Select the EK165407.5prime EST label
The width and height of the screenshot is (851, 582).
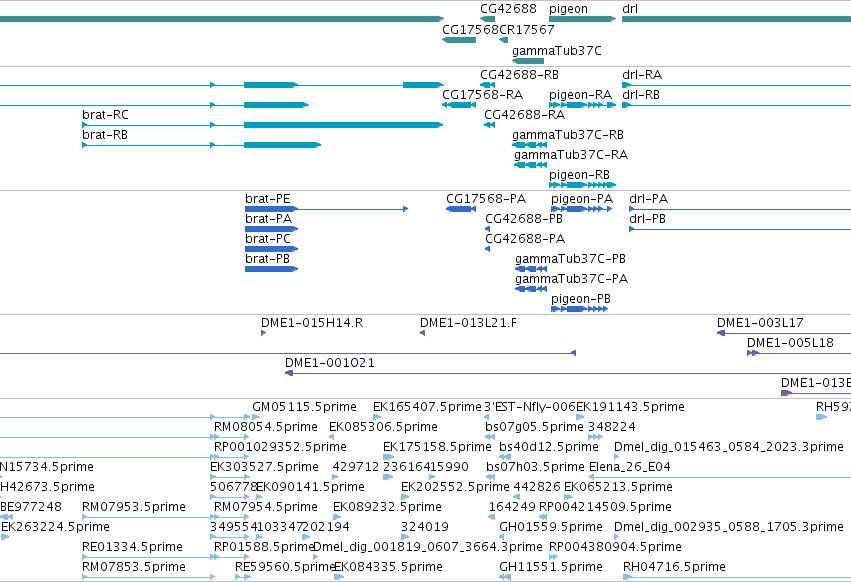427,408
